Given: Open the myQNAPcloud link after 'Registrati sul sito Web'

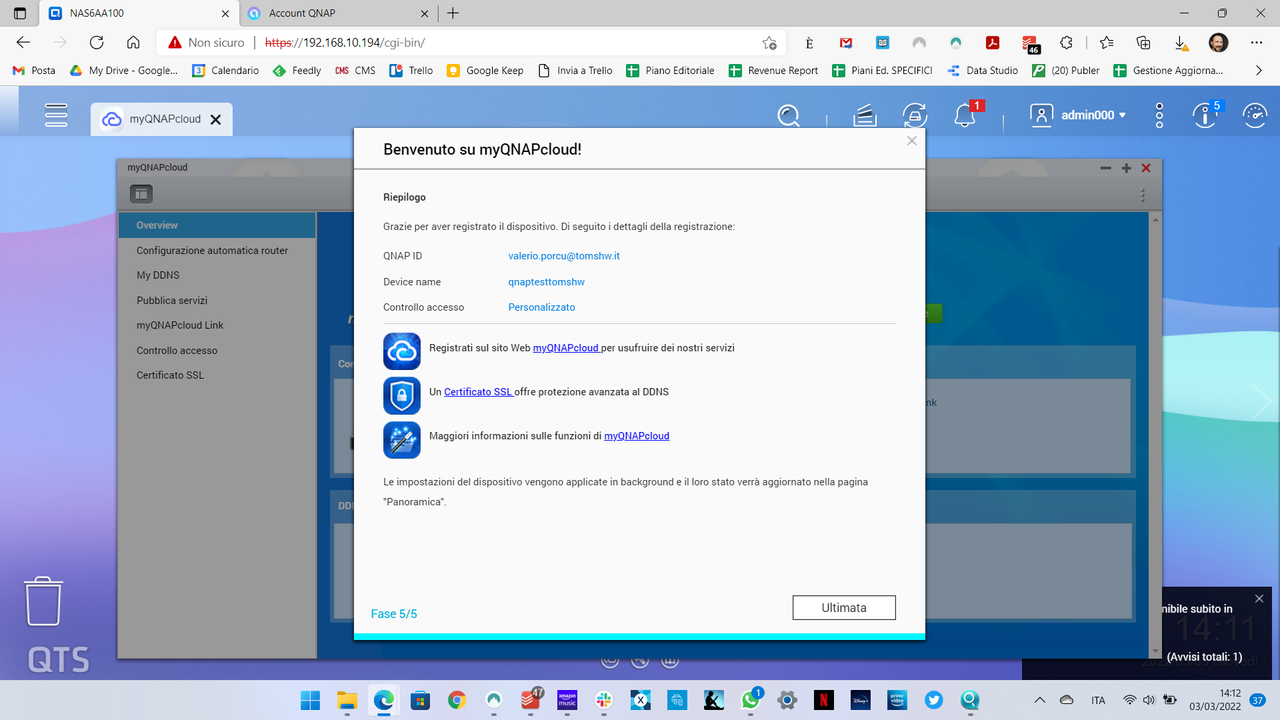Looking at the screenshot, I should coord(566,348).
